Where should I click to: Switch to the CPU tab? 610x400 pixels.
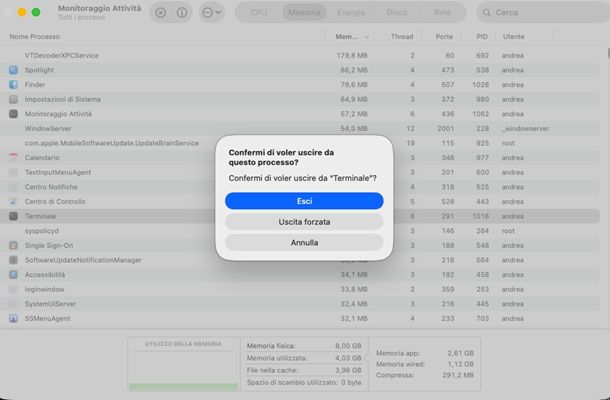[259, 12]
